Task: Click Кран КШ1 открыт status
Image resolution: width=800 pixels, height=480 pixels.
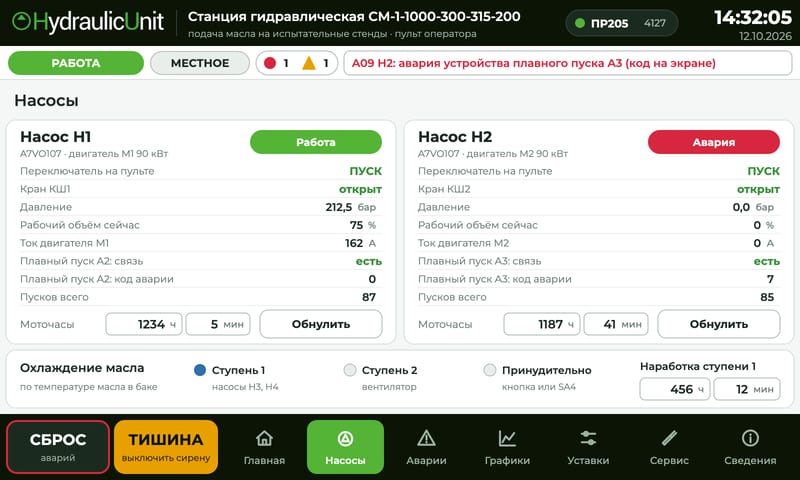Action: click(x=360, y=189)
